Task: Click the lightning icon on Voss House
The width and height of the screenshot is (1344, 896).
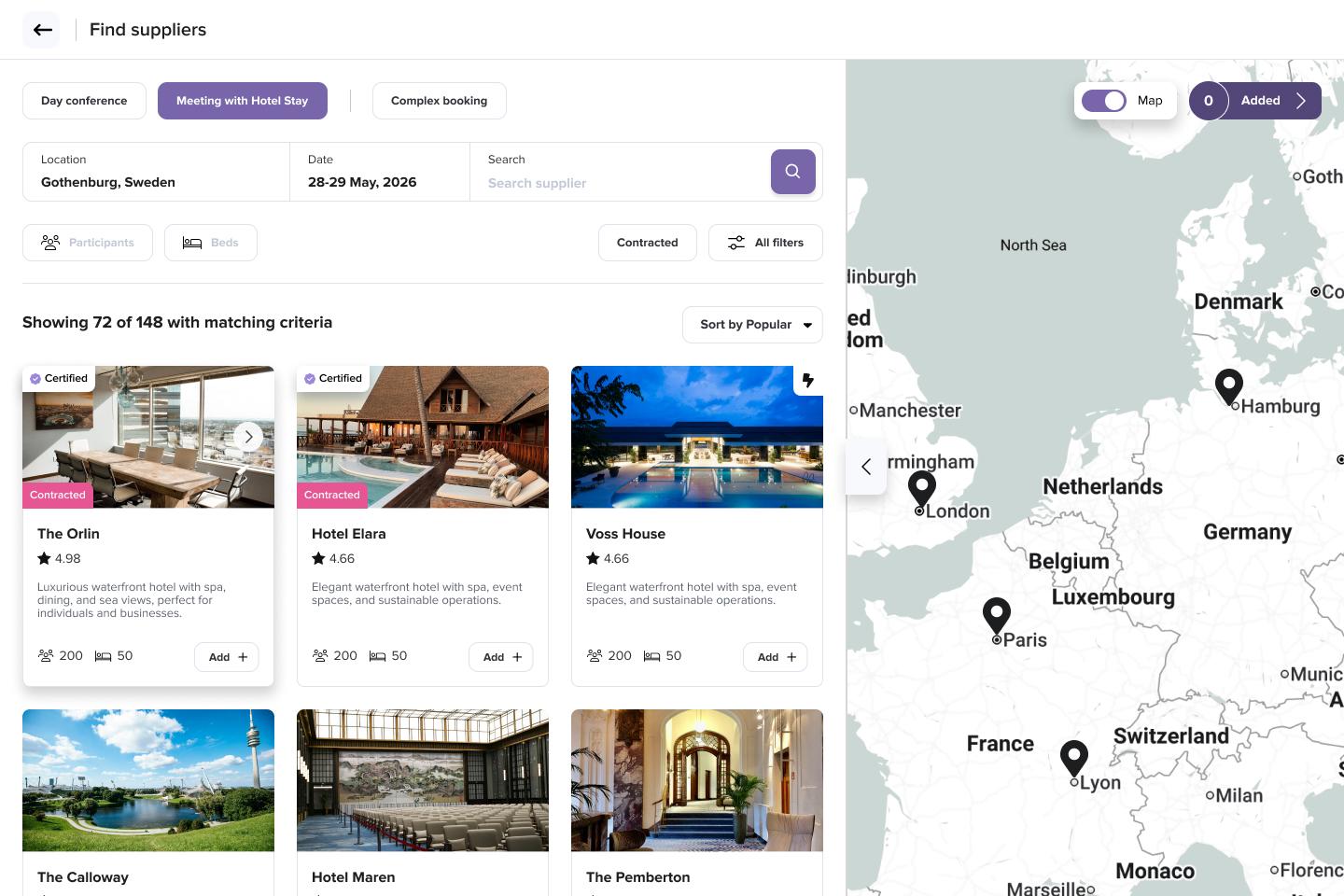Action: point(808,380)
